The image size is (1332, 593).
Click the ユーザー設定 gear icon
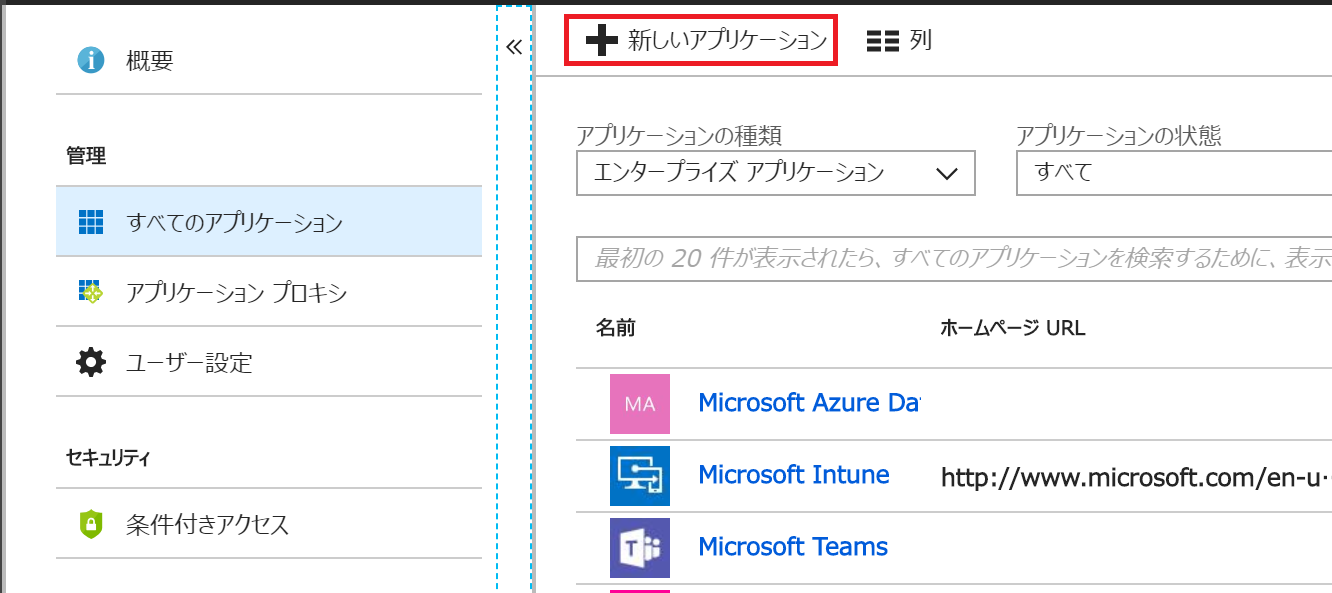[91, 362]
